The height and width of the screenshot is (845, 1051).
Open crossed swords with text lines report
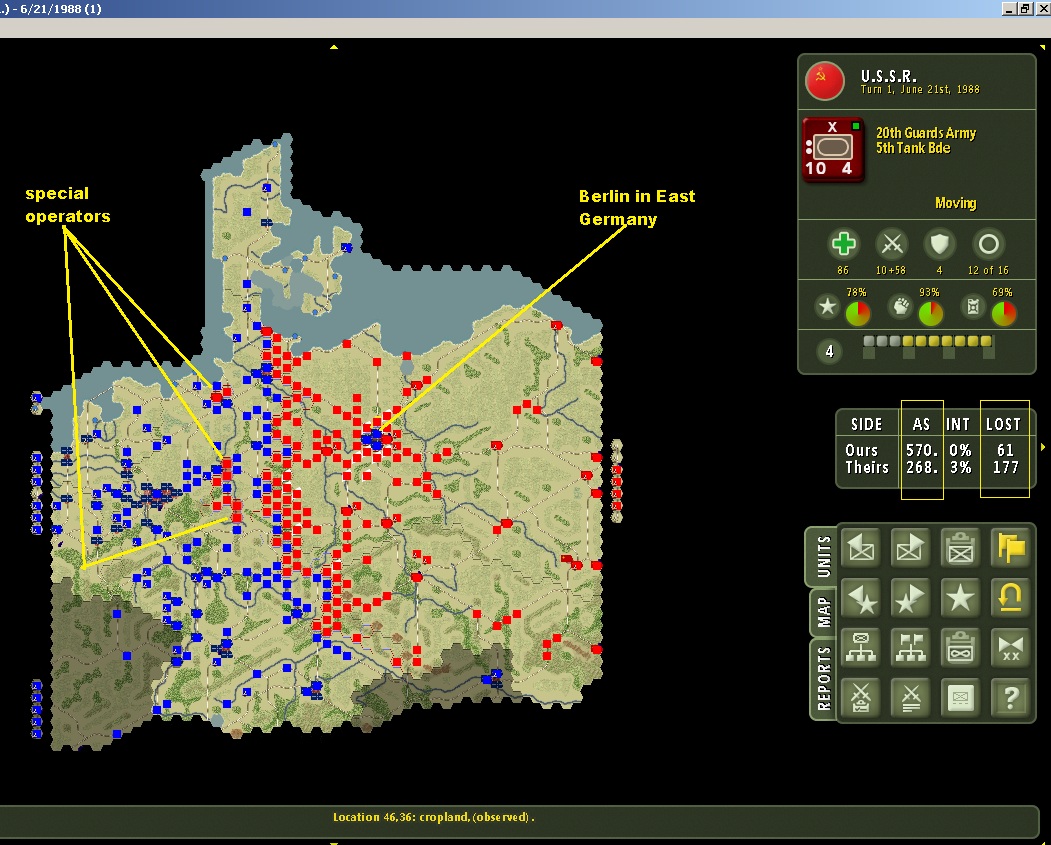tap(910, 698)
